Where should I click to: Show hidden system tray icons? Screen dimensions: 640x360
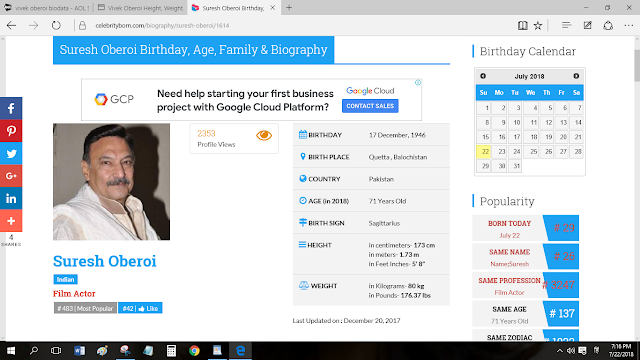coord(560,351)
